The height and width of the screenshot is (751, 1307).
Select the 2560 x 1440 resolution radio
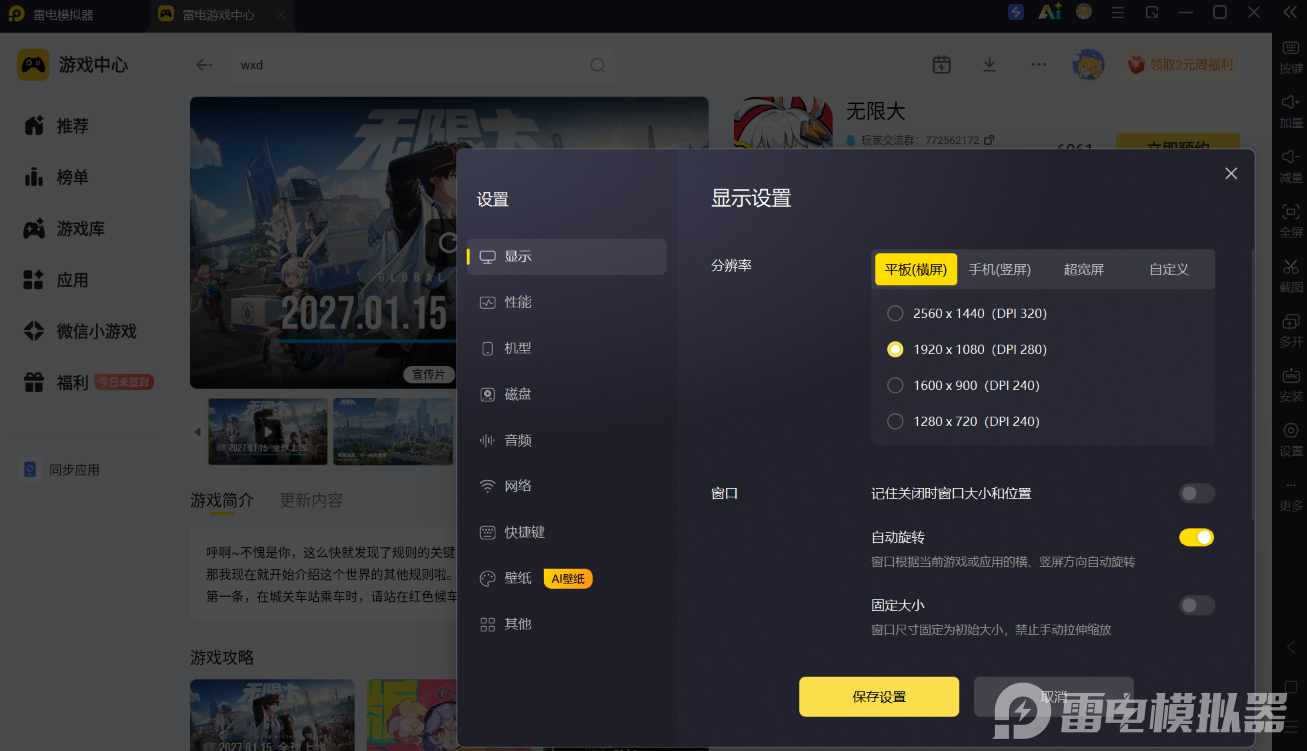point(895,313)
